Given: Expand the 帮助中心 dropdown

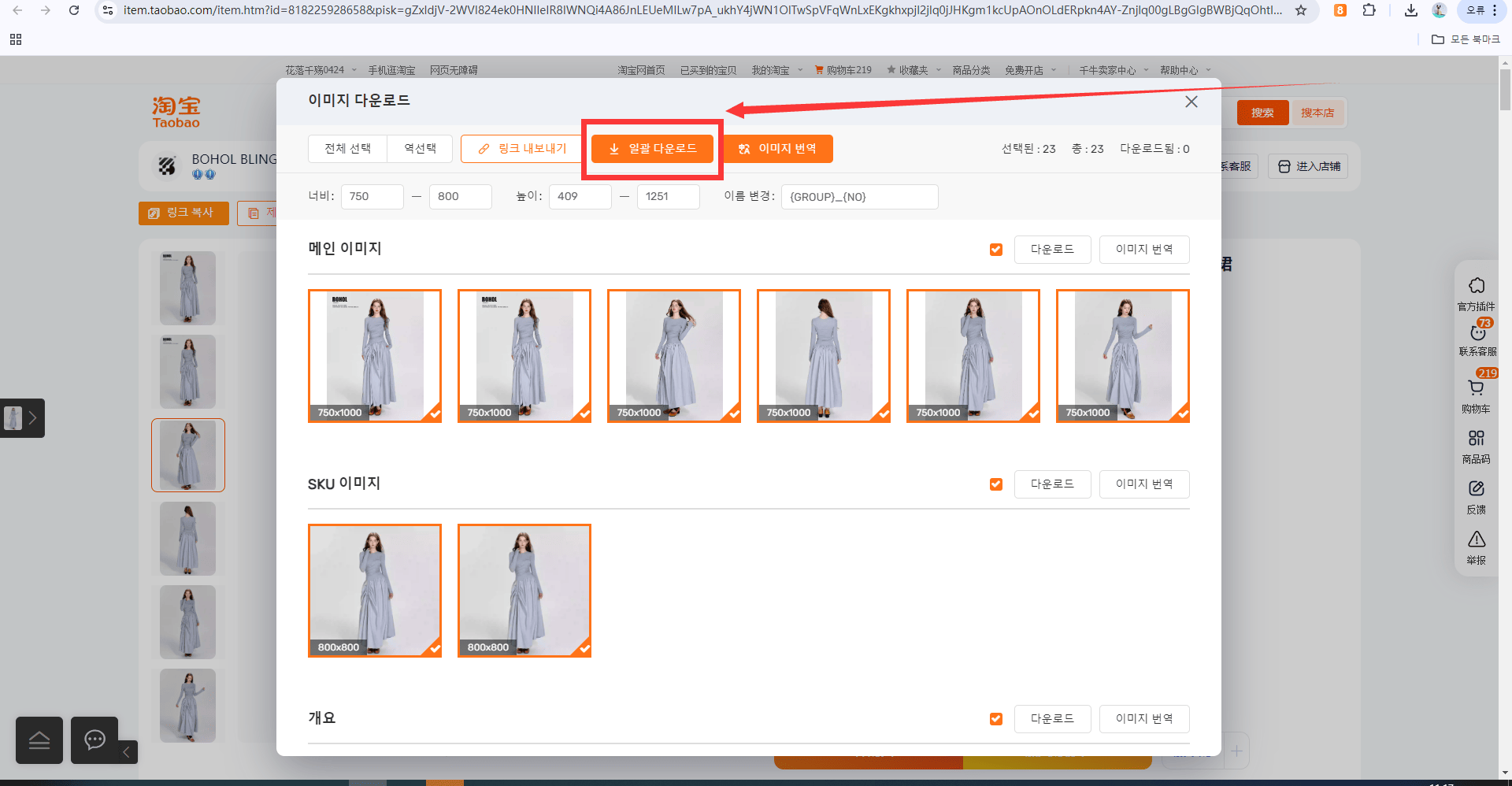Looking at the screenshot, I should (1185, 70).
